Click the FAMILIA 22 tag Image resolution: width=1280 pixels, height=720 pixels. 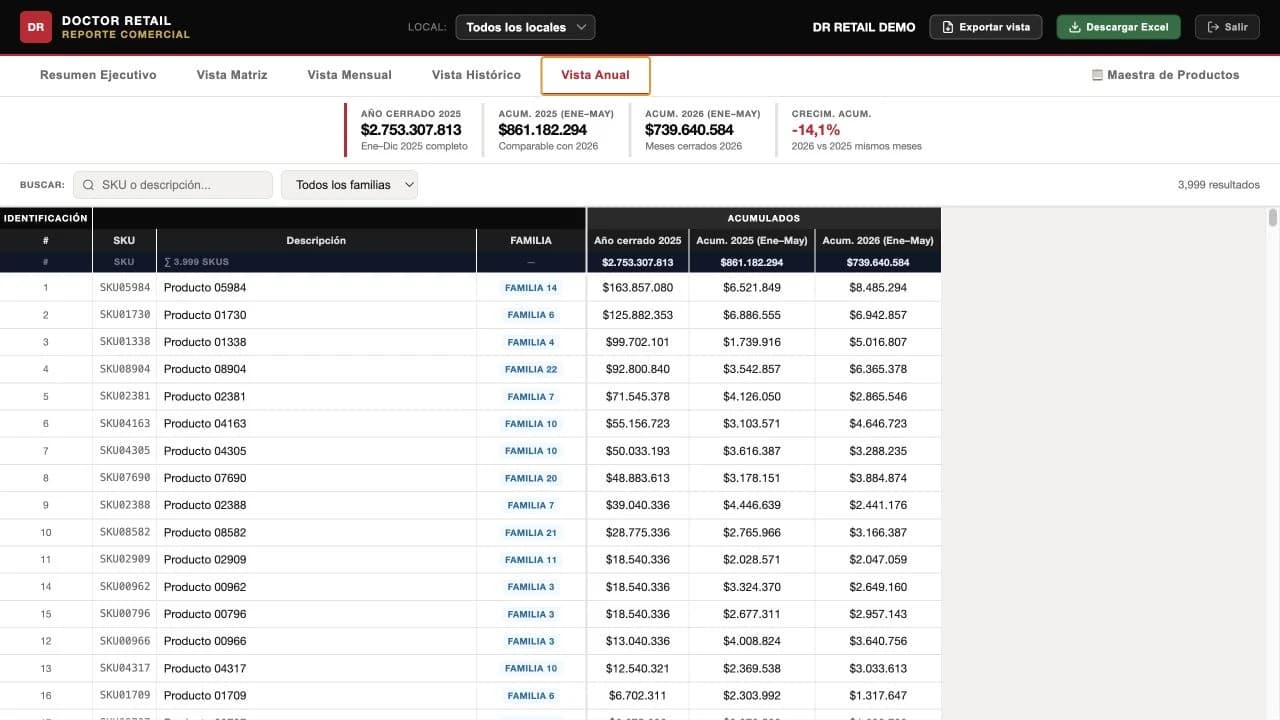coord(531,369)
